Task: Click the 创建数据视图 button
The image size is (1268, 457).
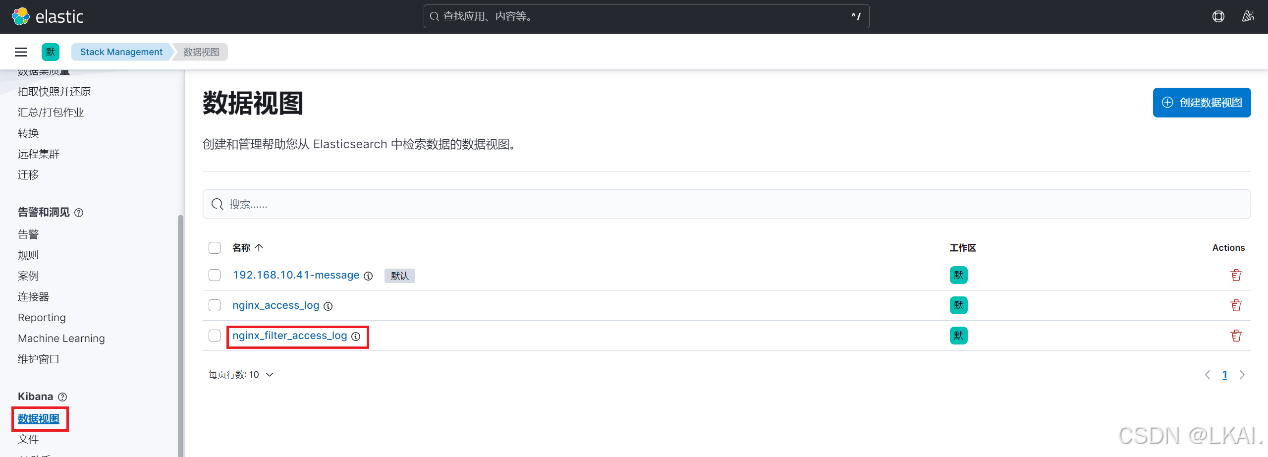Action: (x=1201, y=102)
